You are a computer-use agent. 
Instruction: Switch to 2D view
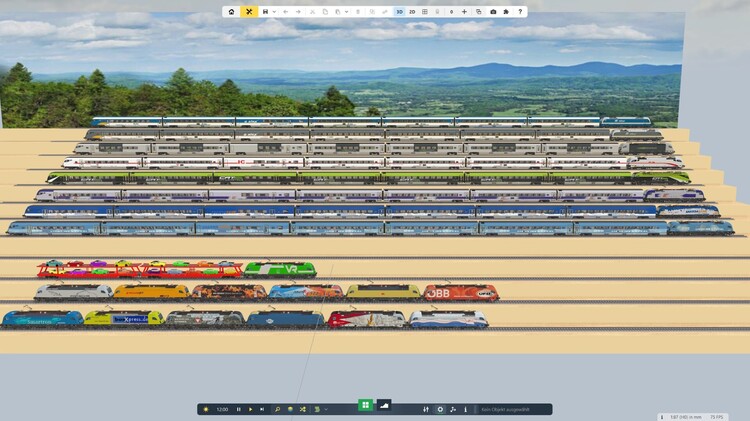click(x=412, y=11)
